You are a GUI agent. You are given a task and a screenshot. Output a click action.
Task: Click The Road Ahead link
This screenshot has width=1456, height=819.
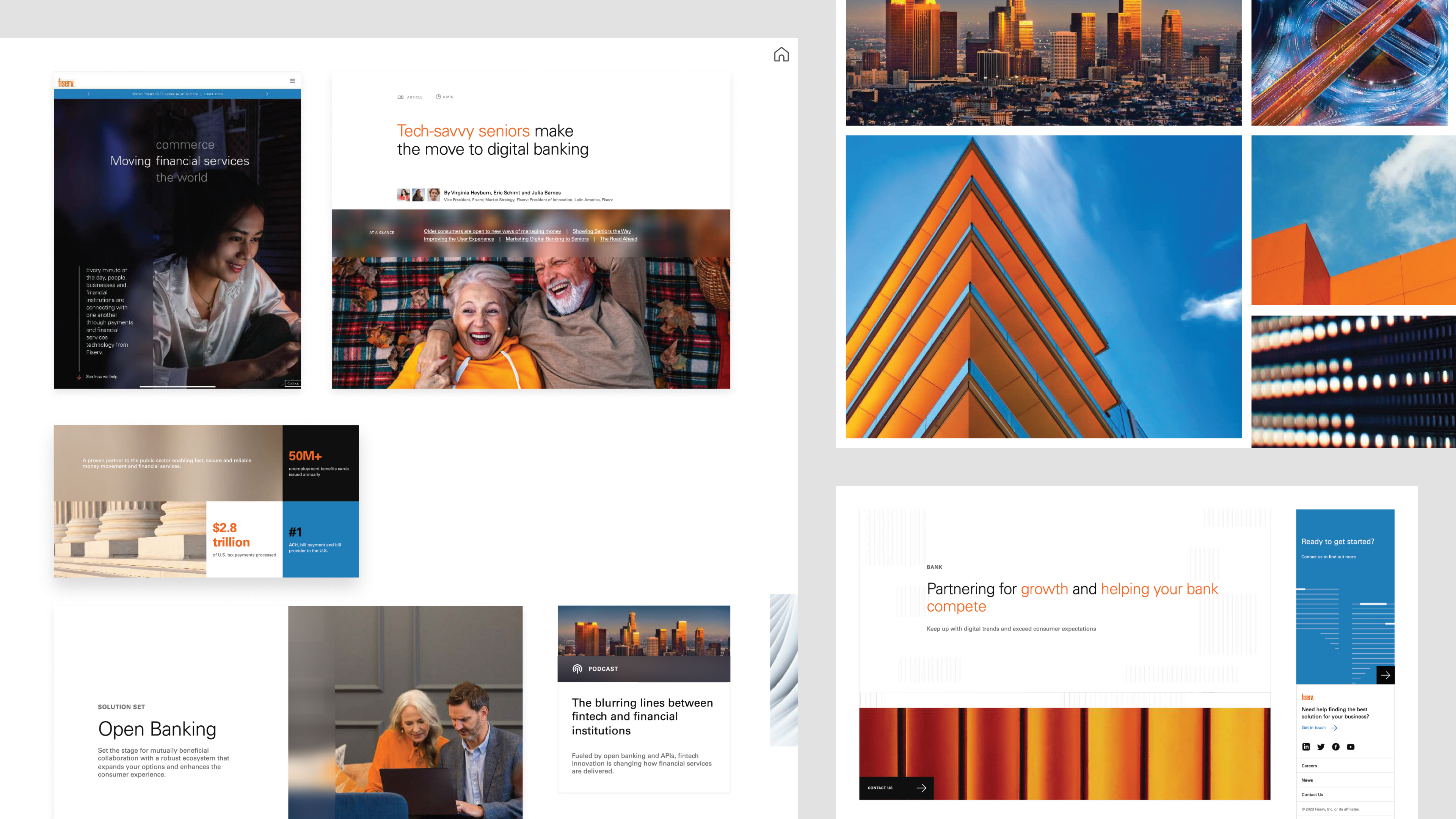(x=618, y=238)
